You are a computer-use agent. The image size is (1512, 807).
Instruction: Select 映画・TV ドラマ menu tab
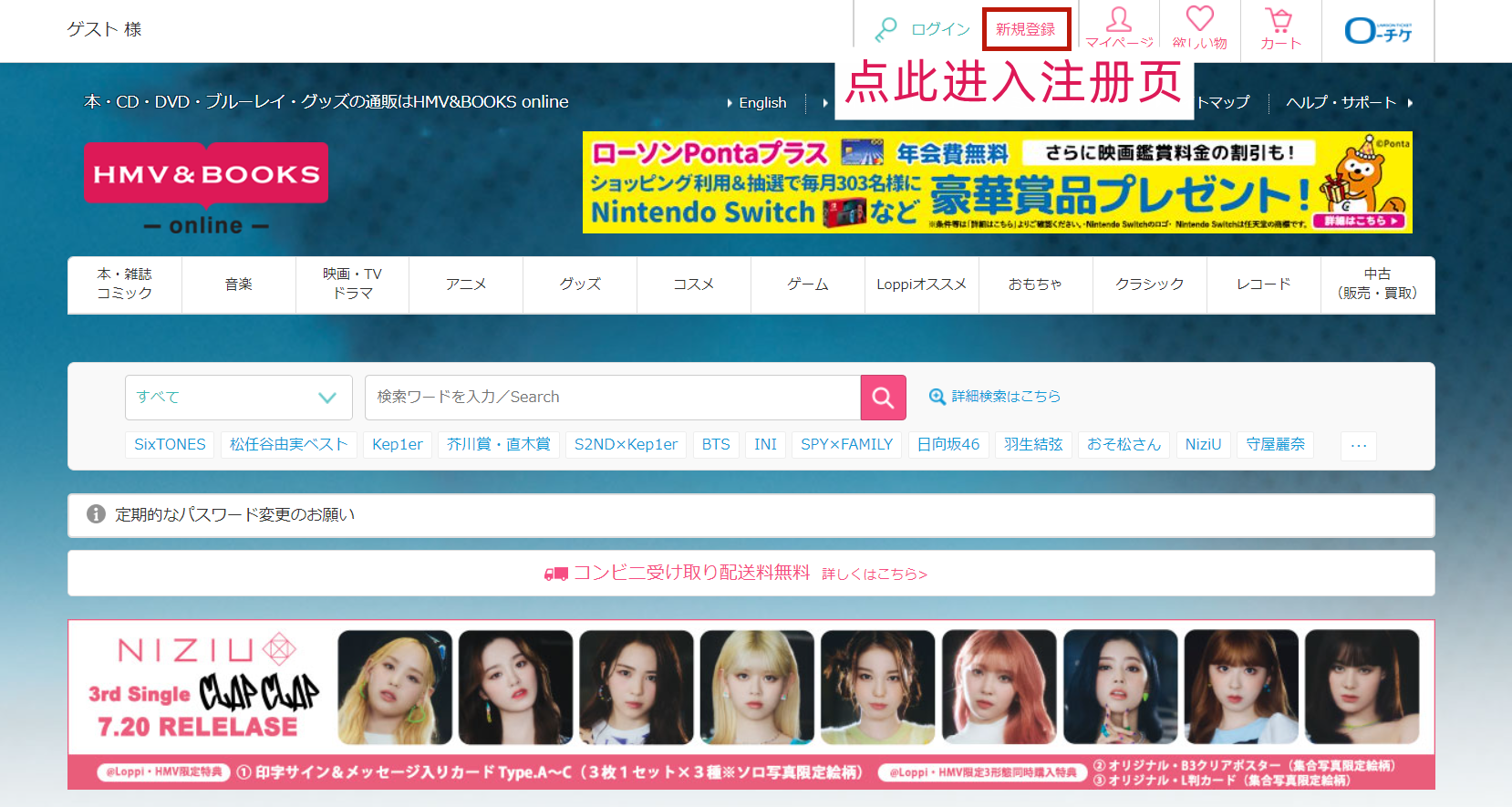coord(352,285)
